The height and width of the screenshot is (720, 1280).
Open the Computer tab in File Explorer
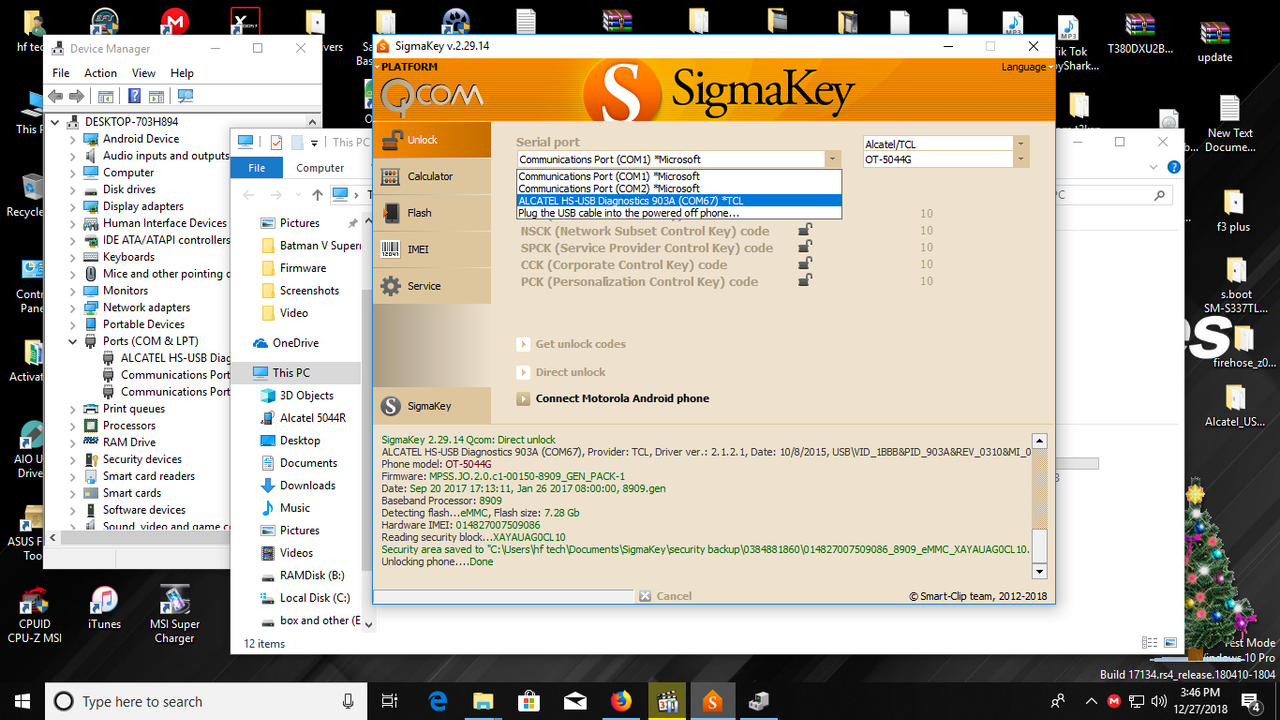click(320, 168)
